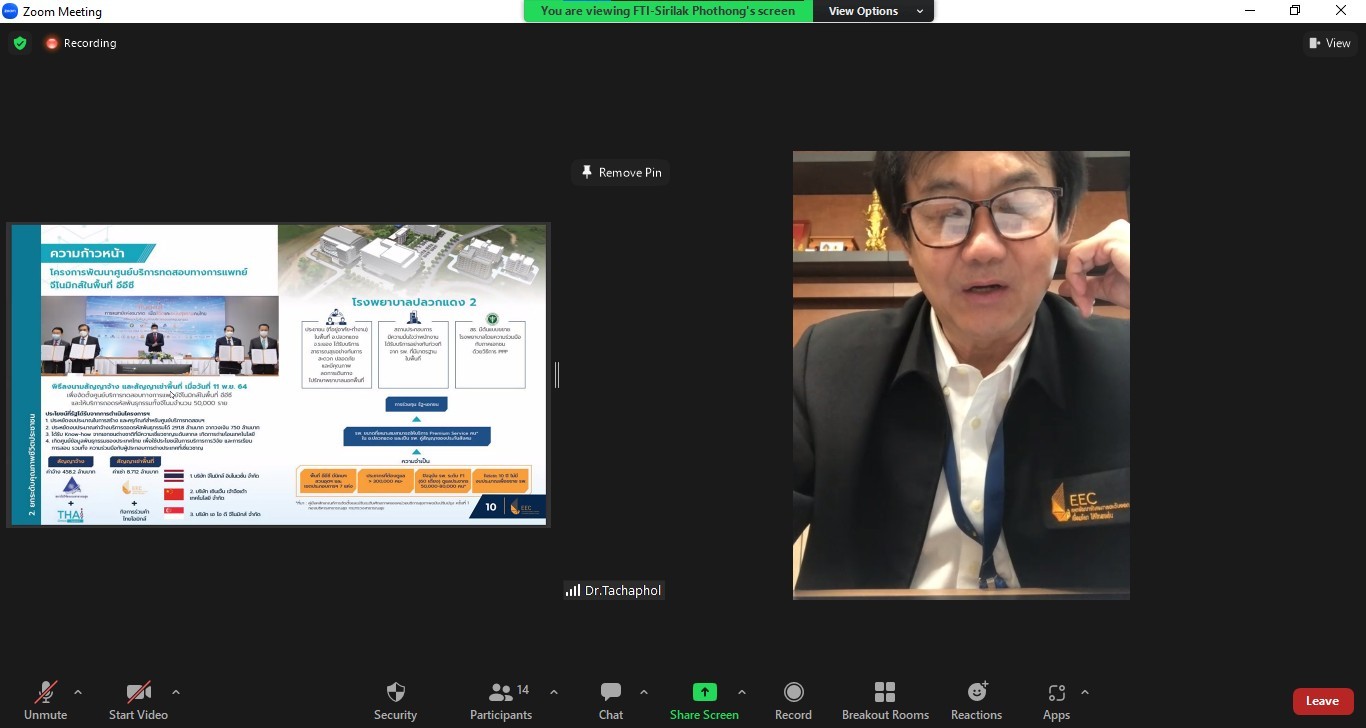Expand Share Screen options arrow
Screen dimensions: 1366x728
click(741, 692)
